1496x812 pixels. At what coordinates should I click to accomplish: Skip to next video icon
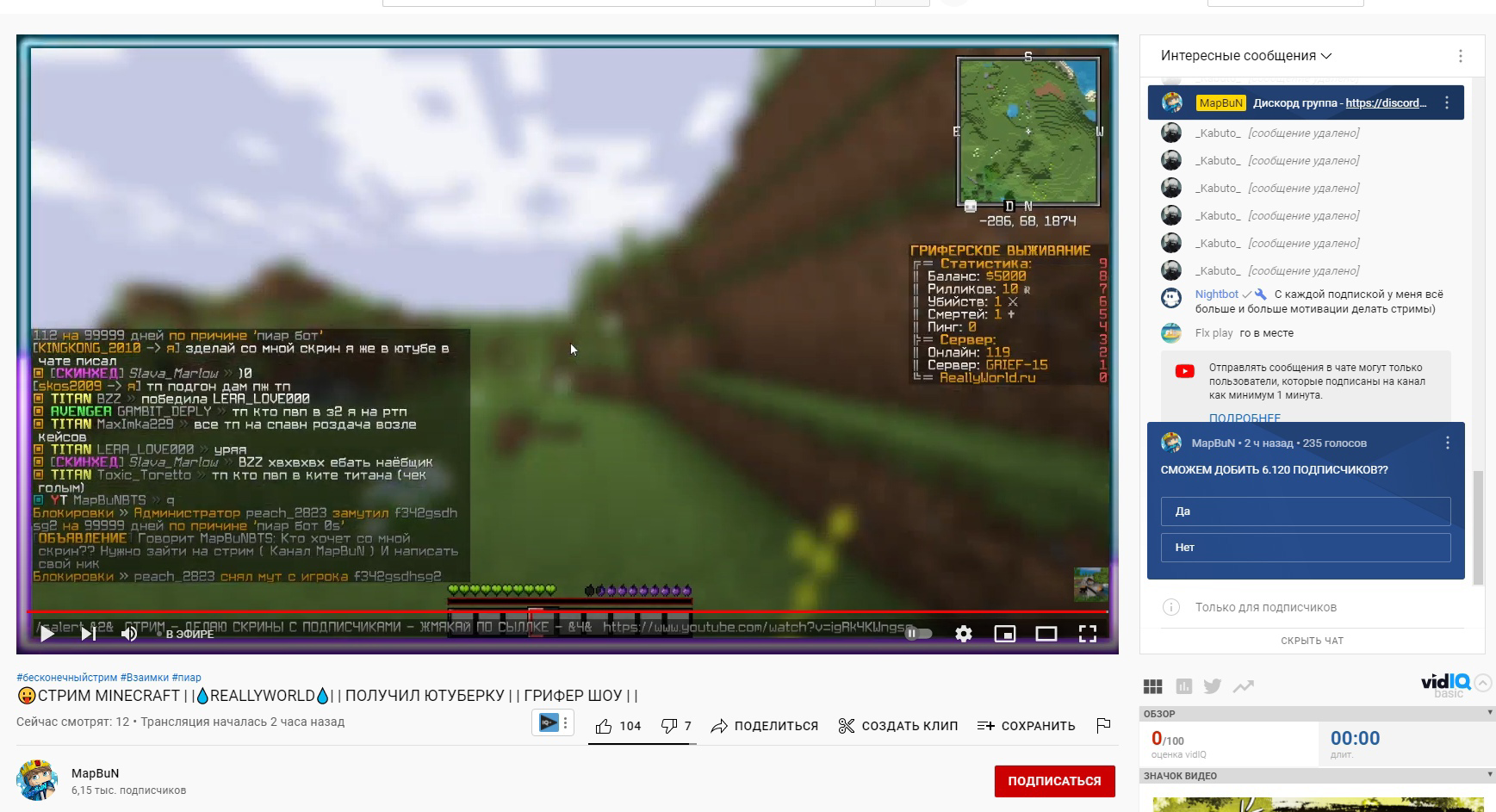88,634
